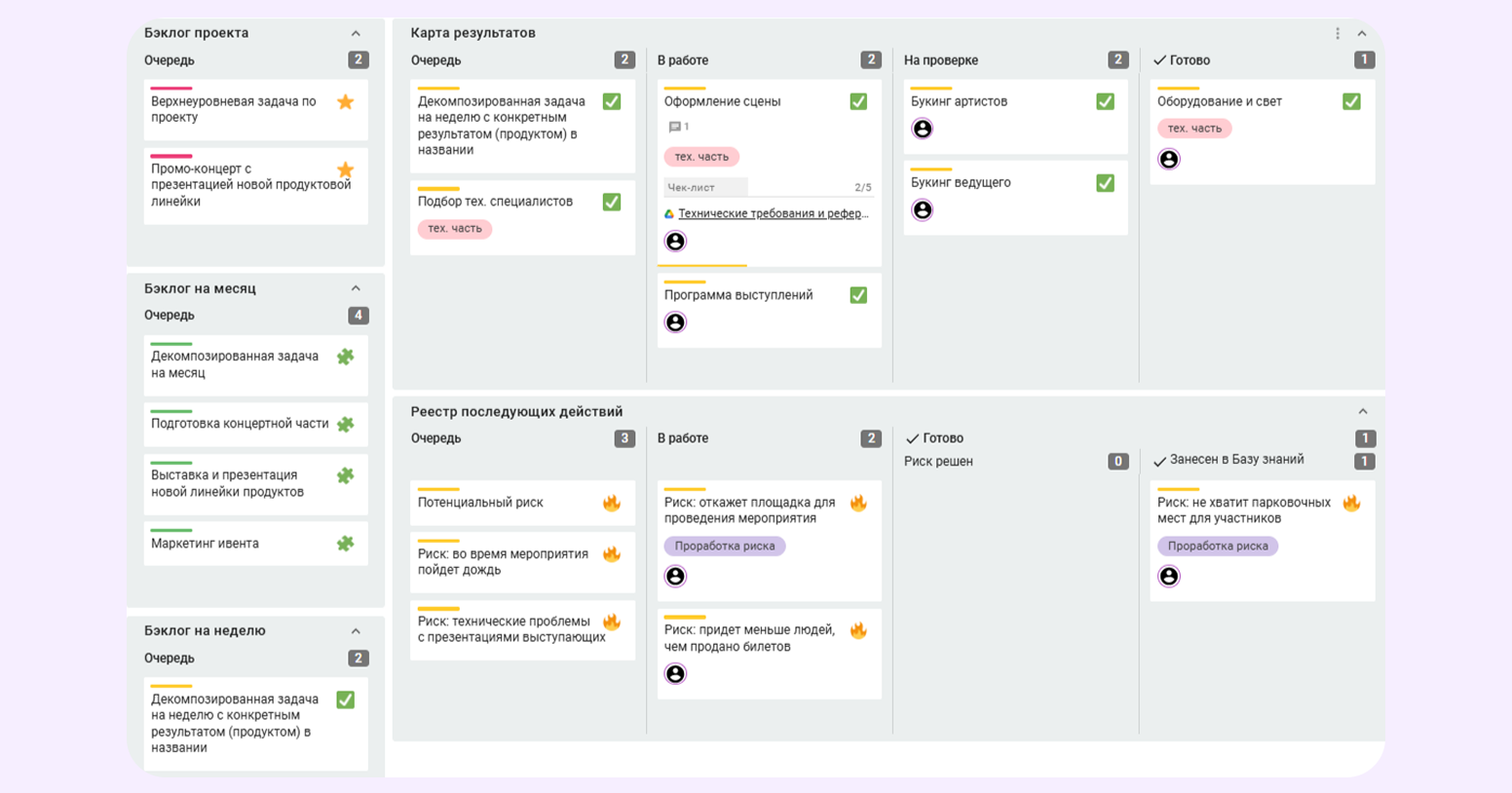Screen dimensions: 1512x793
Task: Toggle checkbox on Букинг ведущего card
Action: 1105,183
